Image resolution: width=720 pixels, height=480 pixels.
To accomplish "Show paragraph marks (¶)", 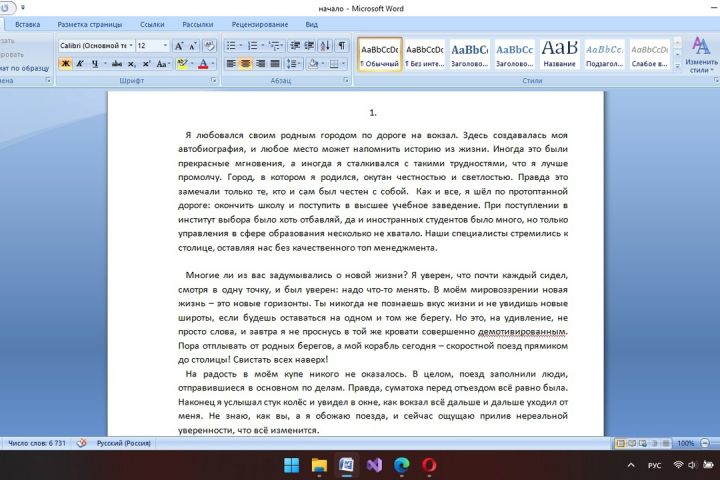I will click(342, 46).
